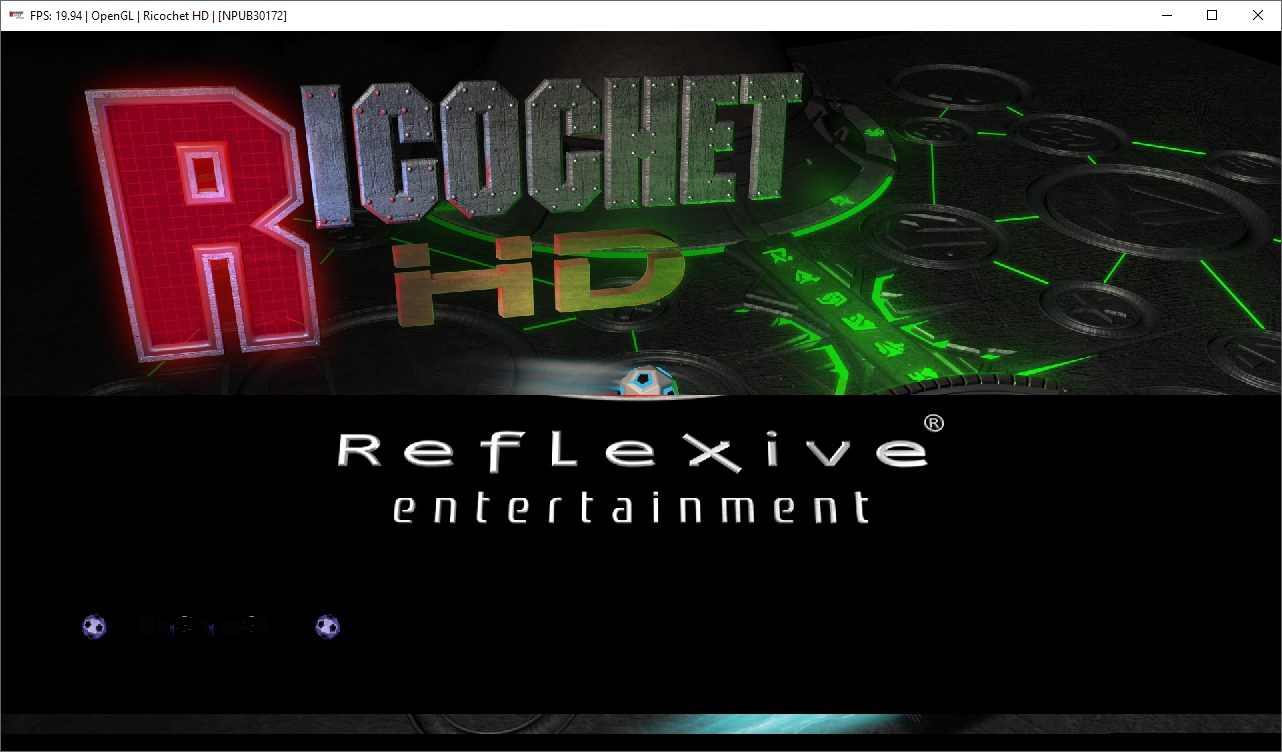Screen dimensions: 1282x752
Task: Maximize the Ricochet HD window
Action: (1212, 15)
